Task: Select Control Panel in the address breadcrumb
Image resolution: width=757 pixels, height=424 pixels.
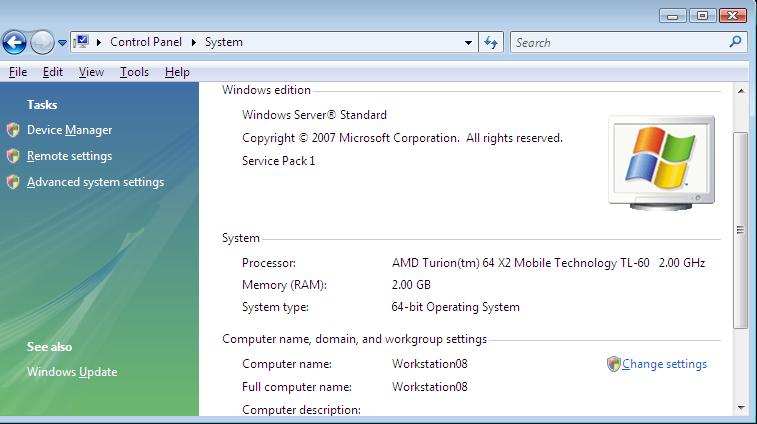Action: [146, 42]
